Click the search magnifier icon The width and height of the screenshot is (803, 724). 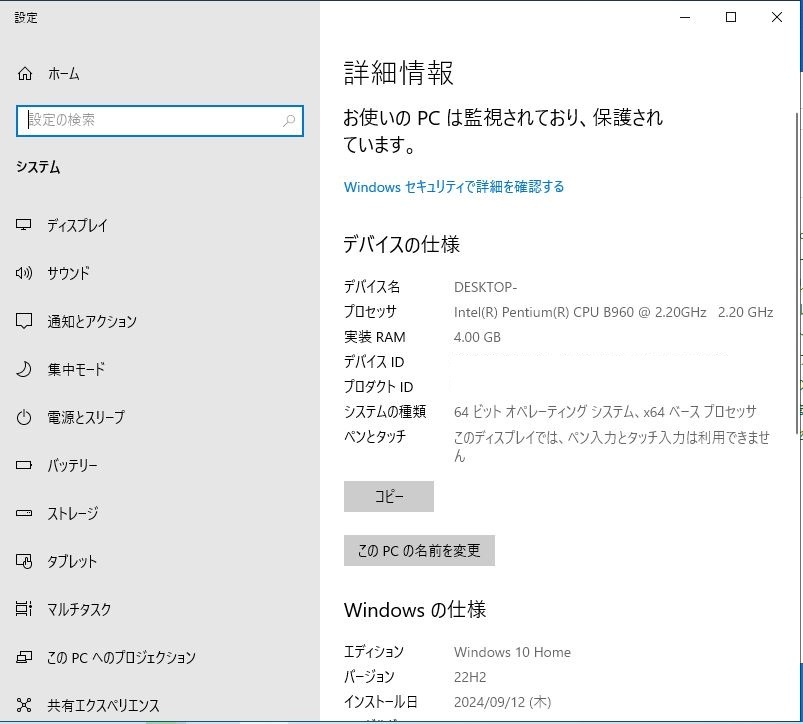click(x=289, y=121)
